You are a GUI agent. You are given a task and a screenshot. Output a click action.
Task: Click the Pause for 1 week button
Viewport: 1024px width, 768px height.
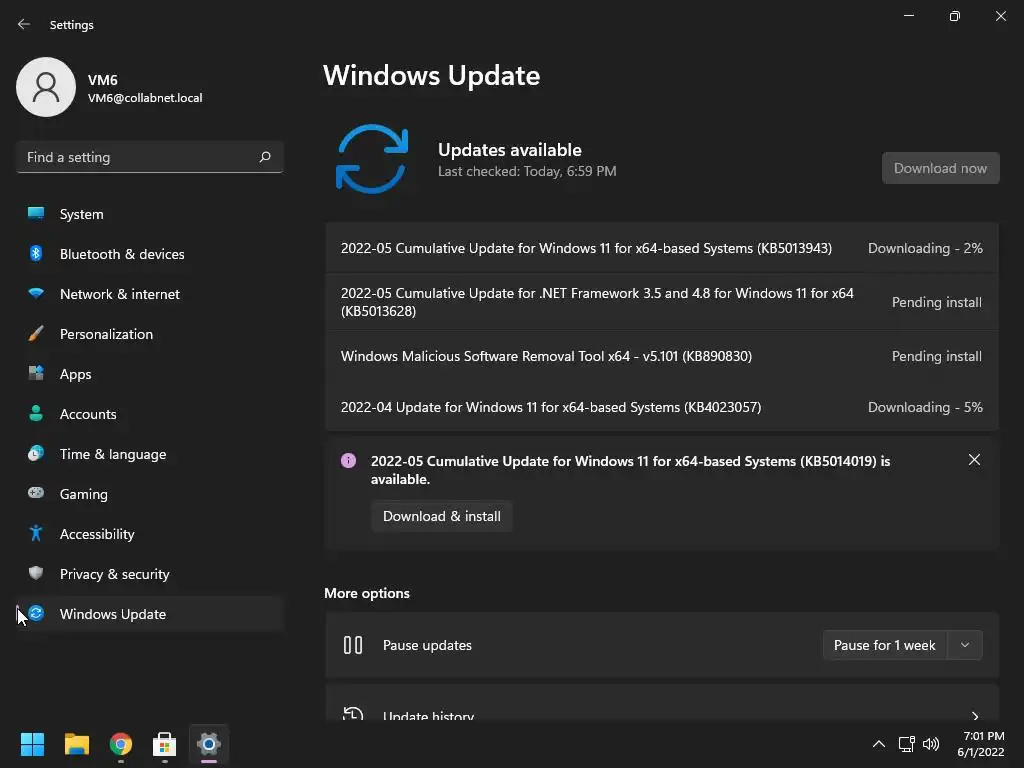[885, 645]
